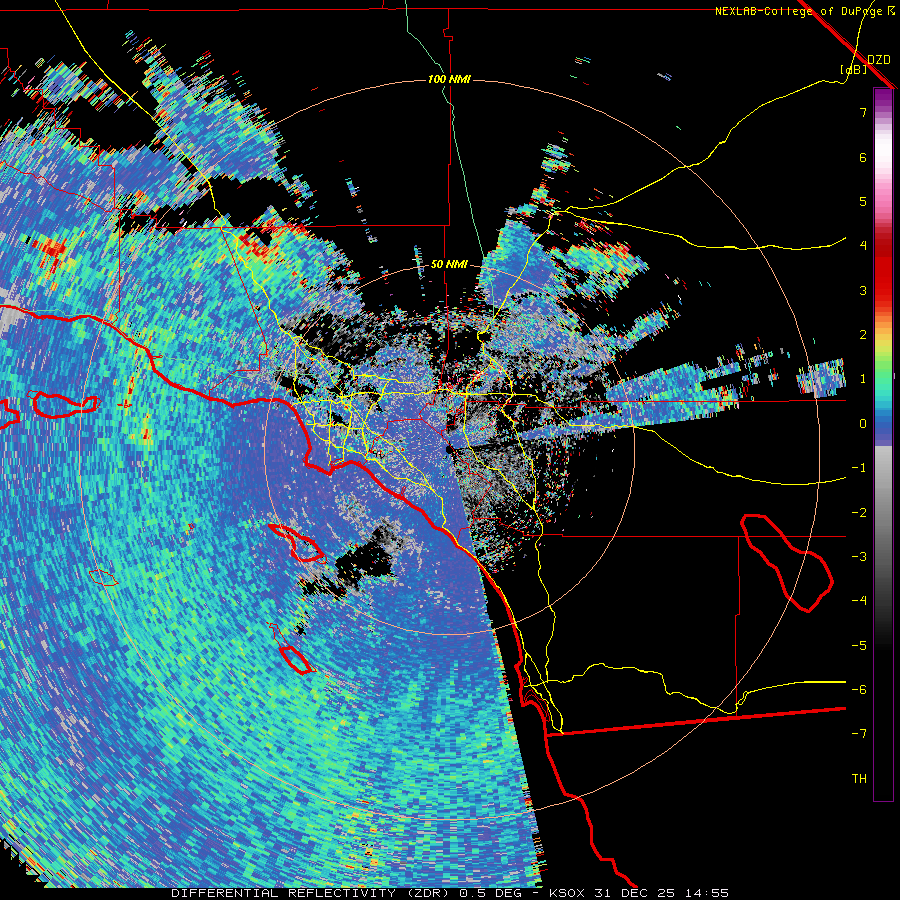The height and width of the screenshot is (900, 900).
Task: Click "DIFFERENTIAL REFLECTIVITY (ZDR)" in the caption
Action: point(312,893)
